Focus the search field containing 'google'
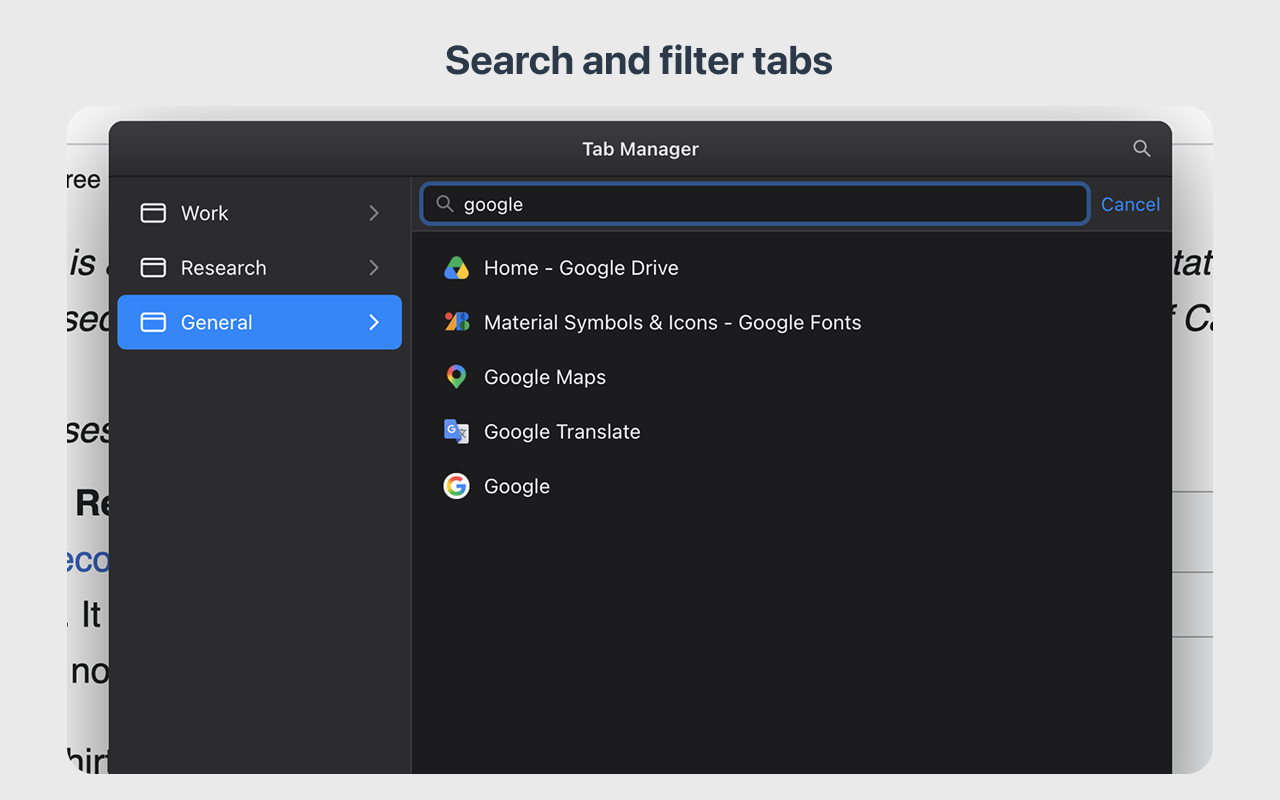This screenshot has width=1280, height=800. click(755, 204)
